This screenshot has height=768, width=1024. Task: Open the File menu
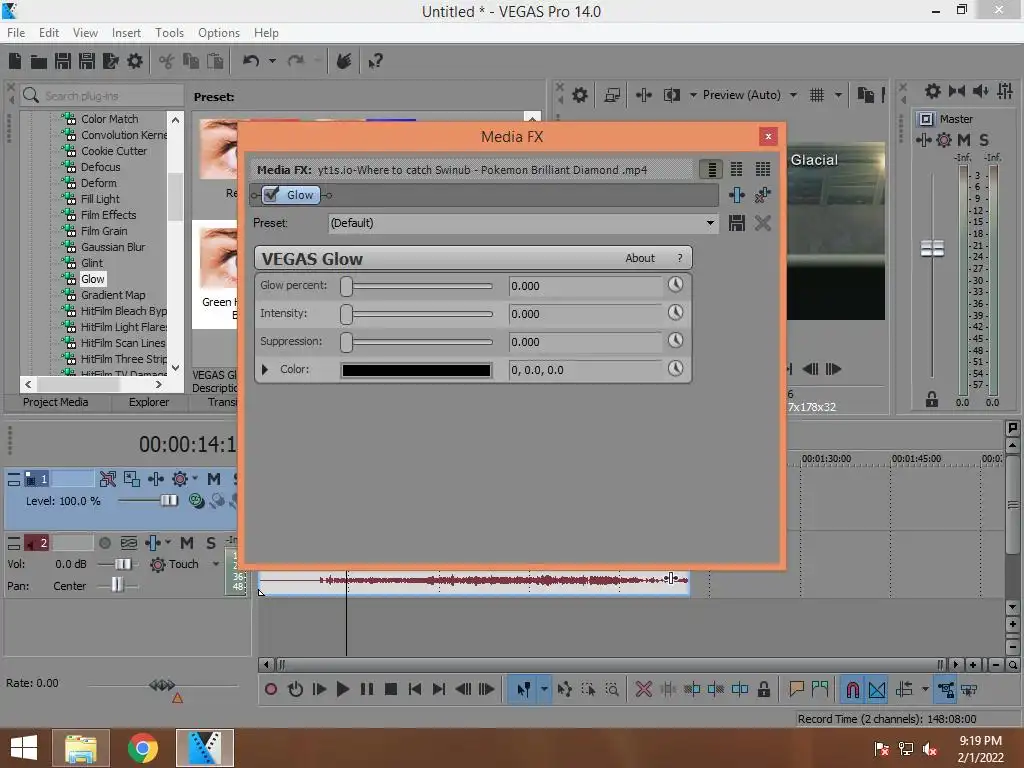[x=16, y=33]
